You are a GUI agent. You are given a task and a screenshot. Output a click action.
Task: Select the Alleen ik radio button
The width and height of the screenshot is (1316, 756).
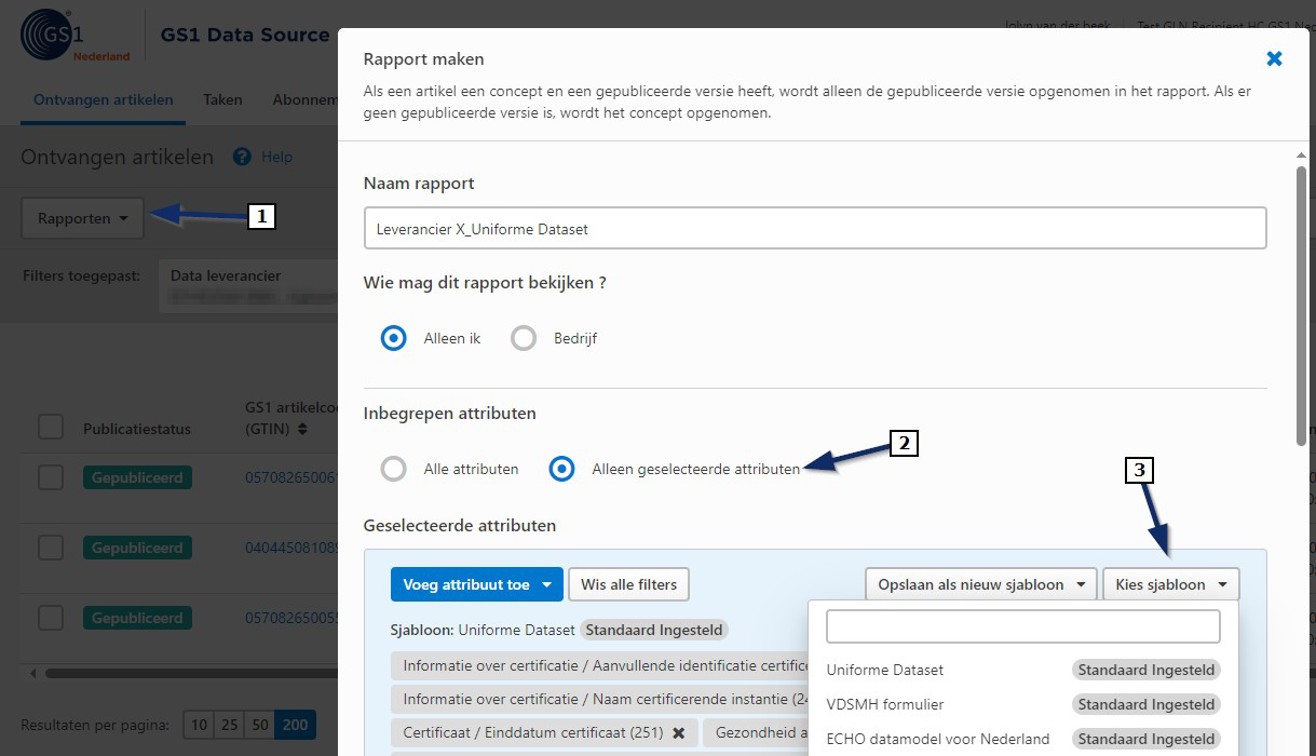pyautogui.click(x=394, y=338)
